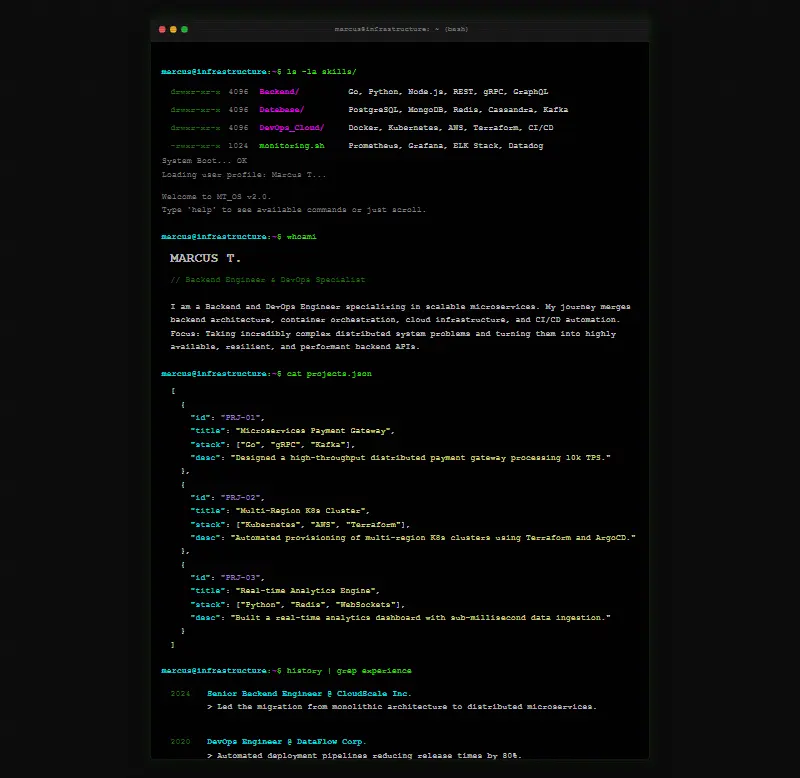Click the 'Real-time Analytics Engine' title value
Image resolution: width=800 pixels, height=778 pixels.
tap(306, 591)
